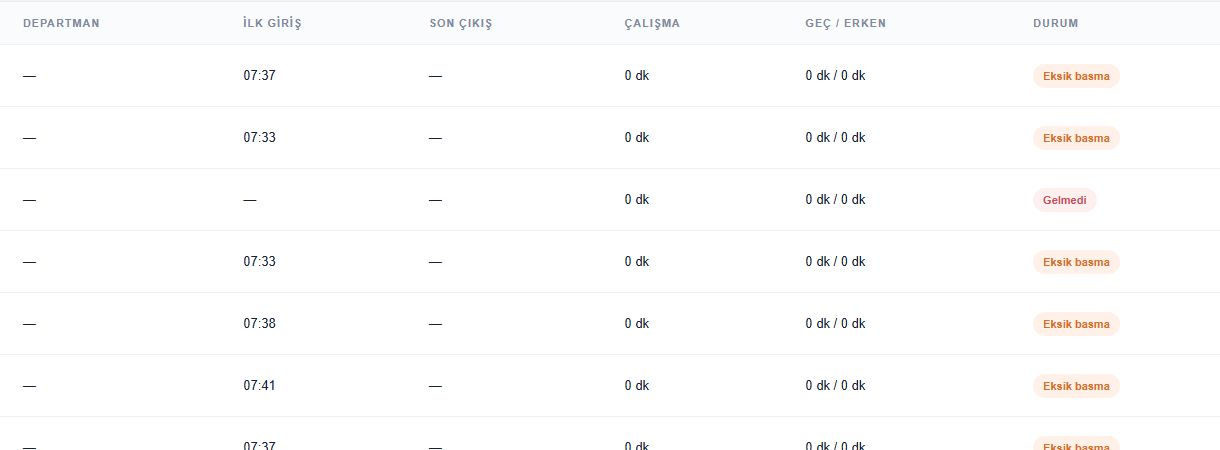Select the SON ÇIKIŞ column header
This screenshot has width=1220, height=450.
pyautogui.click(x=461, y=23)
